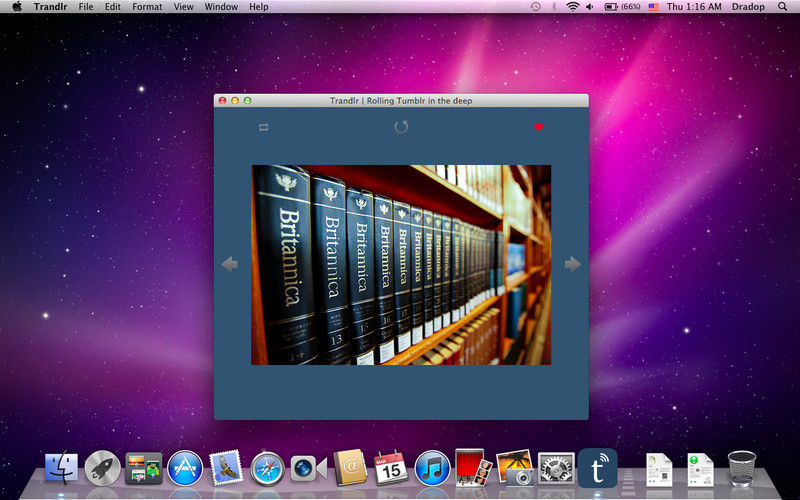Open the Window menu
Viewport: 800px width, 500px height.
(x=221, y=7)
